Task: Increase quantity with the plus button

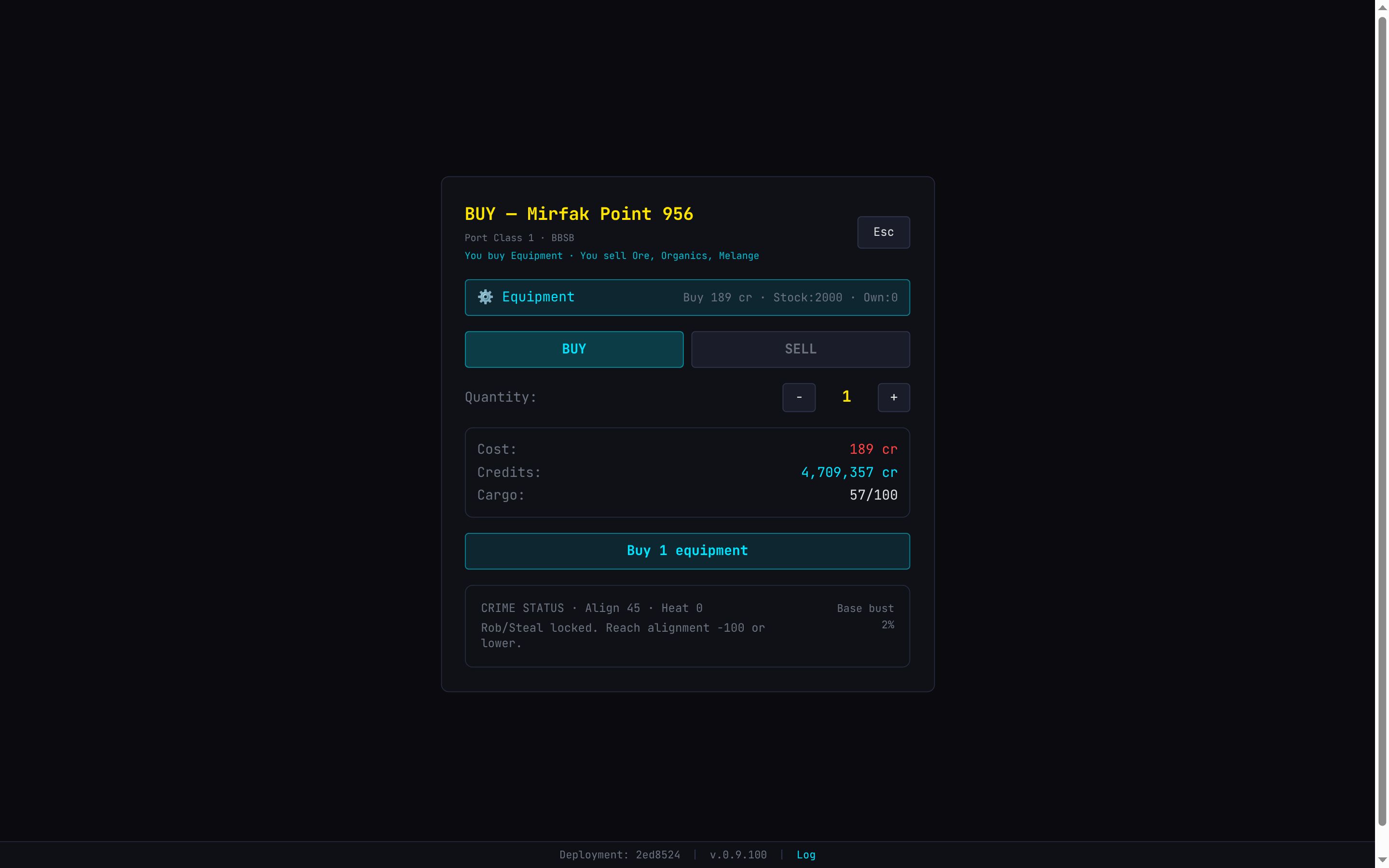Action: [894, 397]
